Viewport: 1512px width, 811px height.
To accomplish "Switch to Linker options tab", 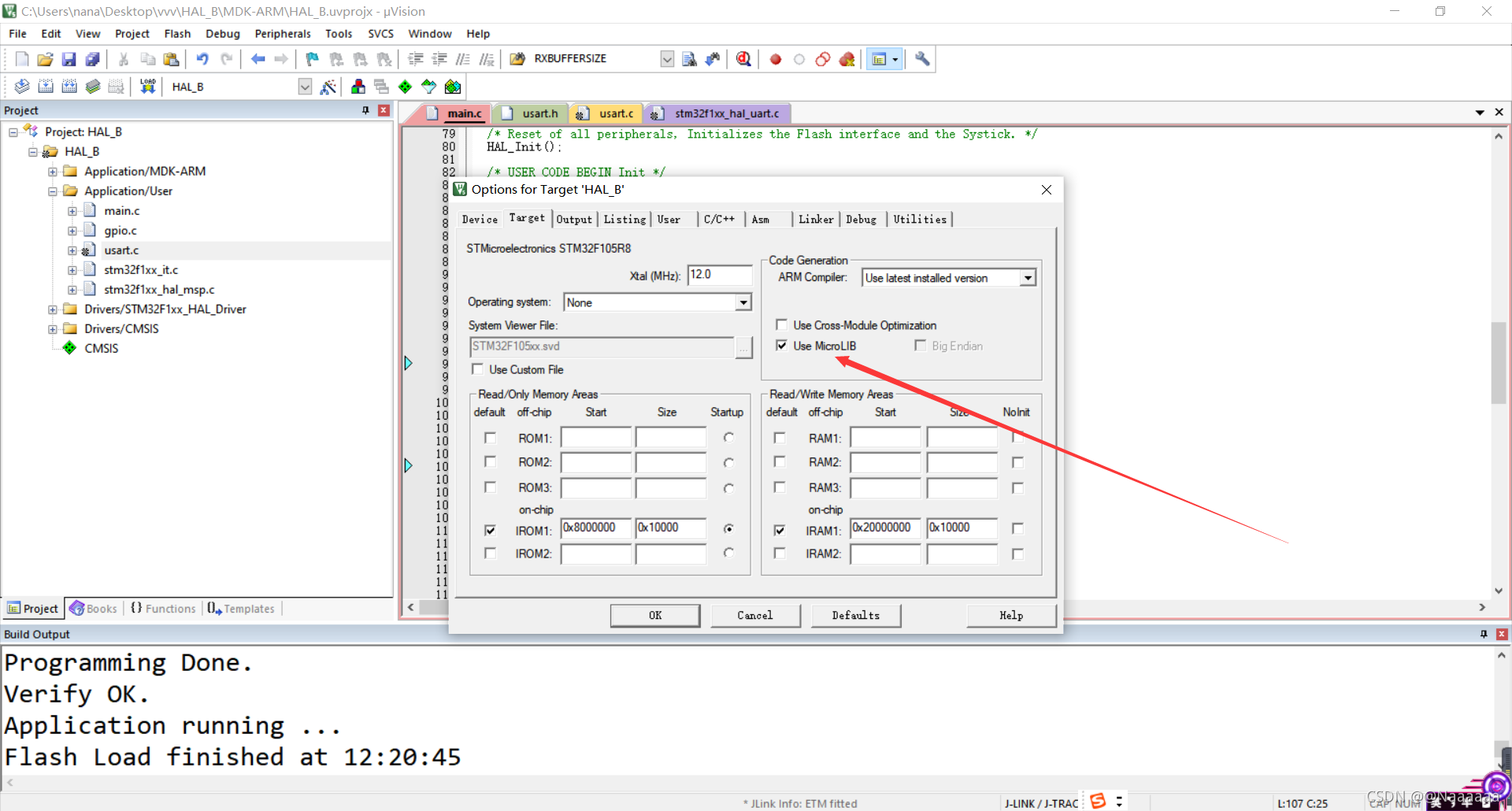I will [816, 220].
